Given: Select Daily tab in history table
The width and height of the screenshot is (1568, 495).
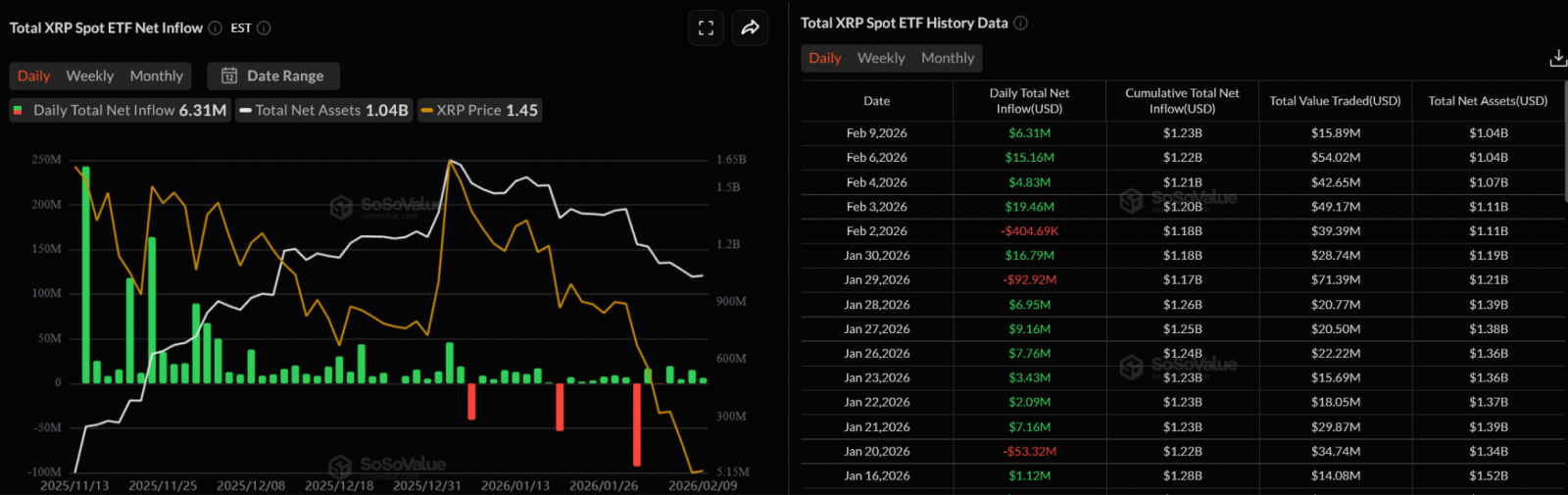Looking at the screenshot, I should tap(824, 58).
